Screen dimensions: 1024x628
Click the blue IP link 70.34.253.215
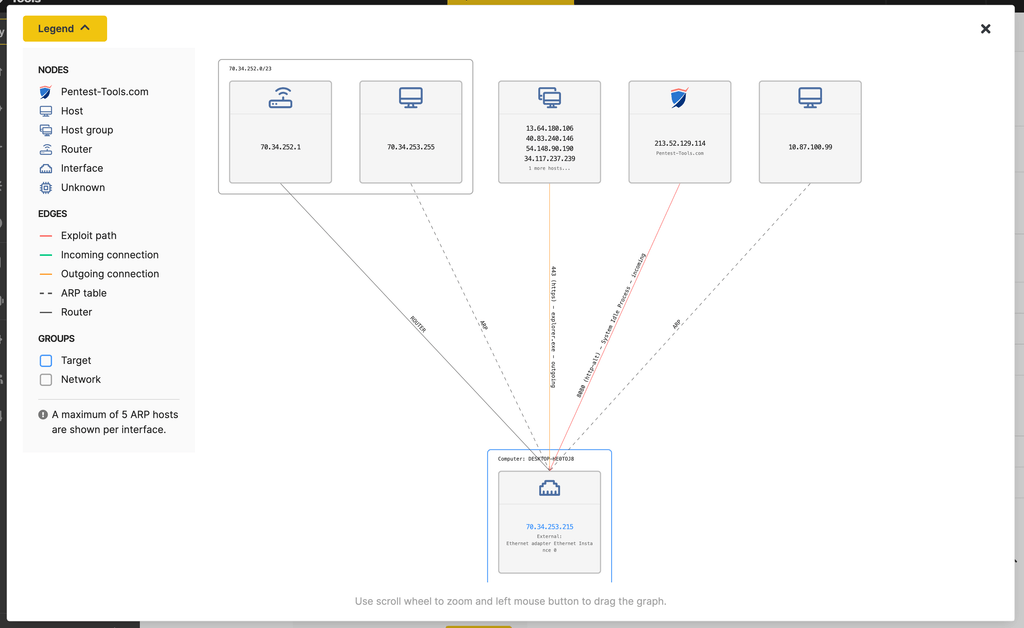click(549, 525)
